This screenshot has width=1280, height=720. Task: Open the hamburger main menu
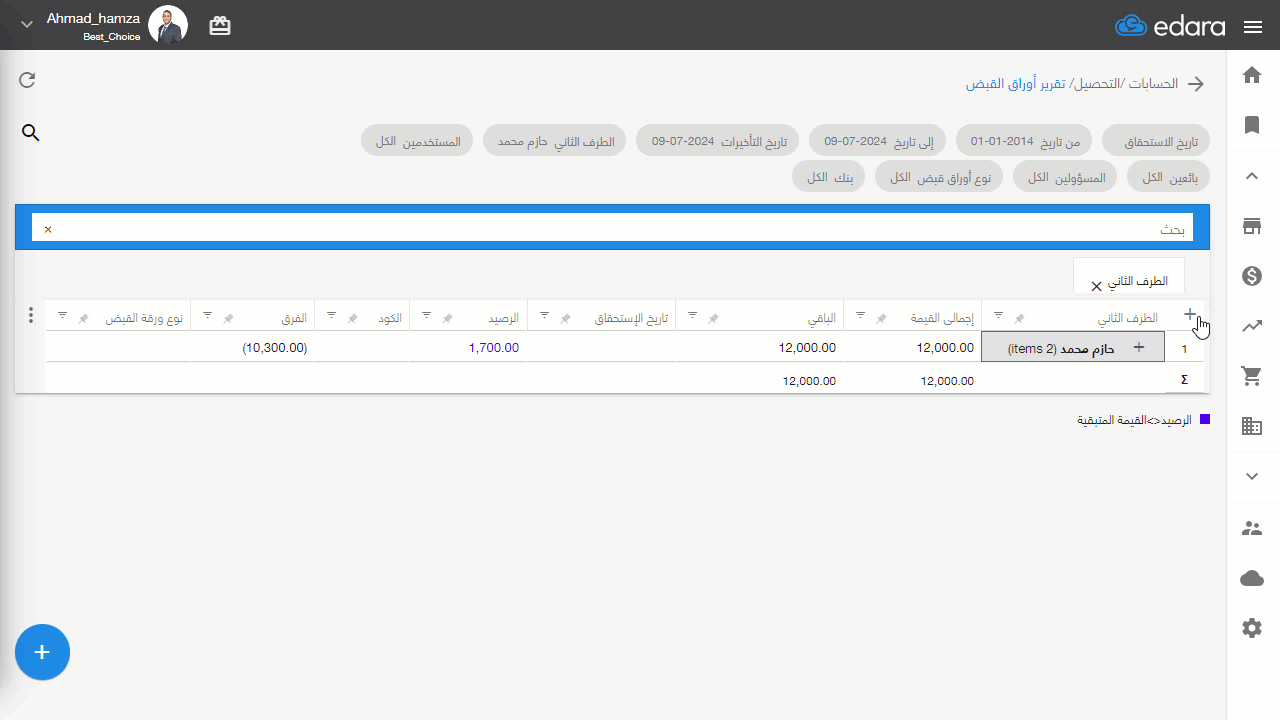1253,27
